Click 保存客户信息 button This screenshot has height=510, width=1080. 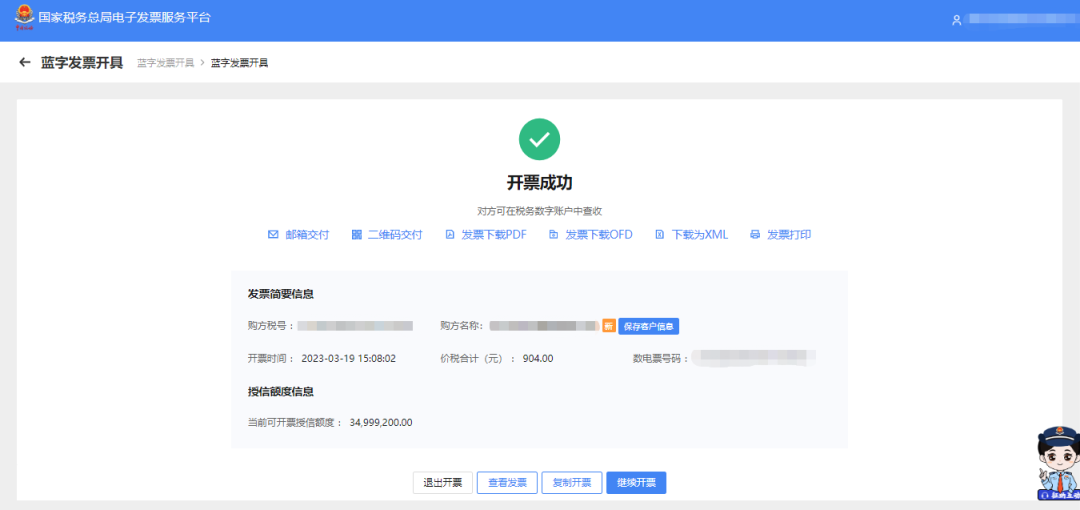(649, 326)
